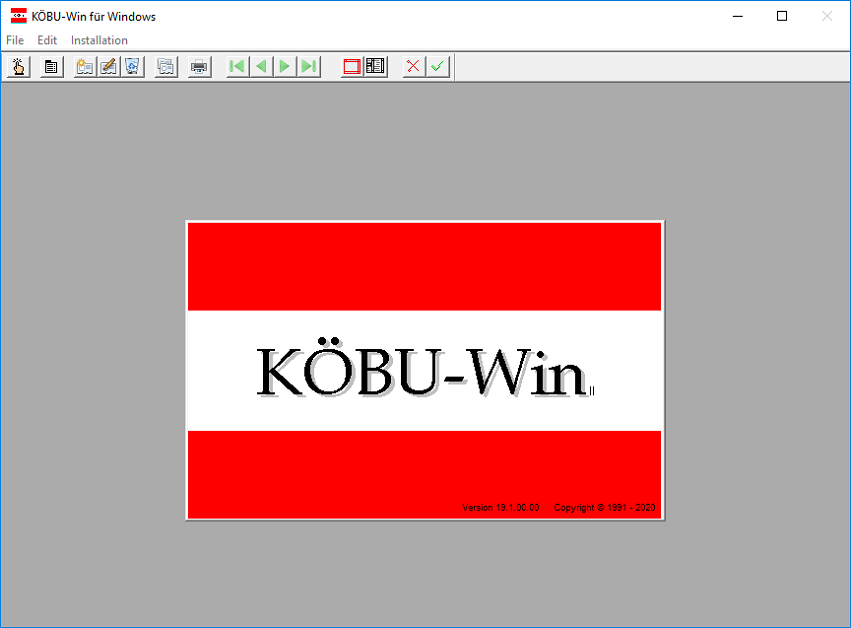This screenshot has height=628, width=851.
Task: Minimize the KÖBU-Win window
Action: coord(738,16)
